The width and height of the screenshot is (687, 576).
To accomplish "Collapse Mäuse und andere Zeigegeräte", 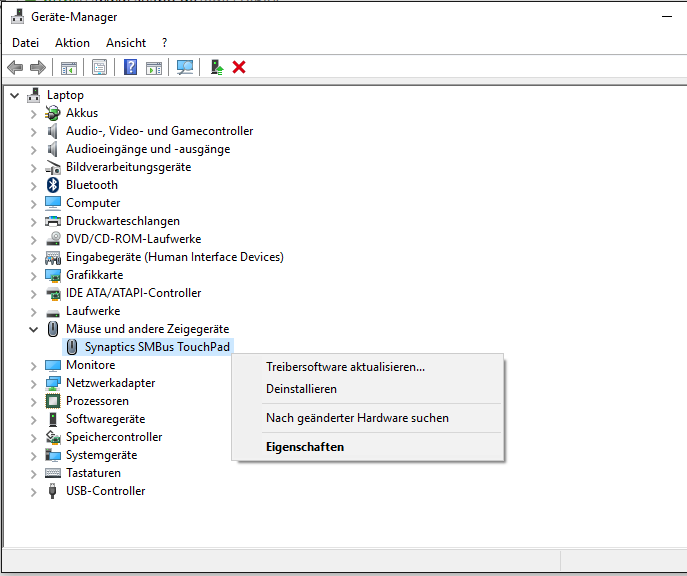I will pos(33,329).
